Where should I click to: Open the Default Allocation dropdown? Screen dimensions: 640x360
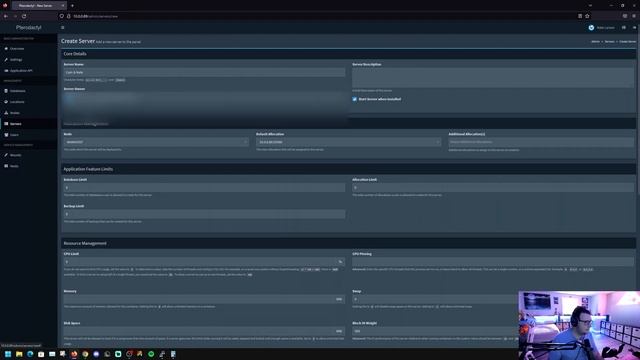pos(349,142)
